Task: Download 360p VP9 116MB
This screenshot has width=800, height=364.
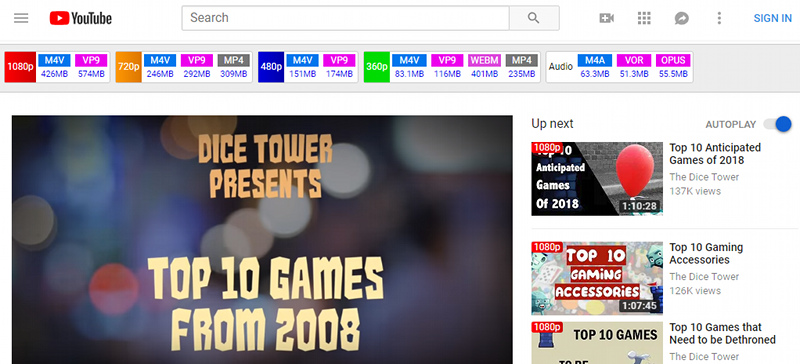Action: (x=447, y=67)
